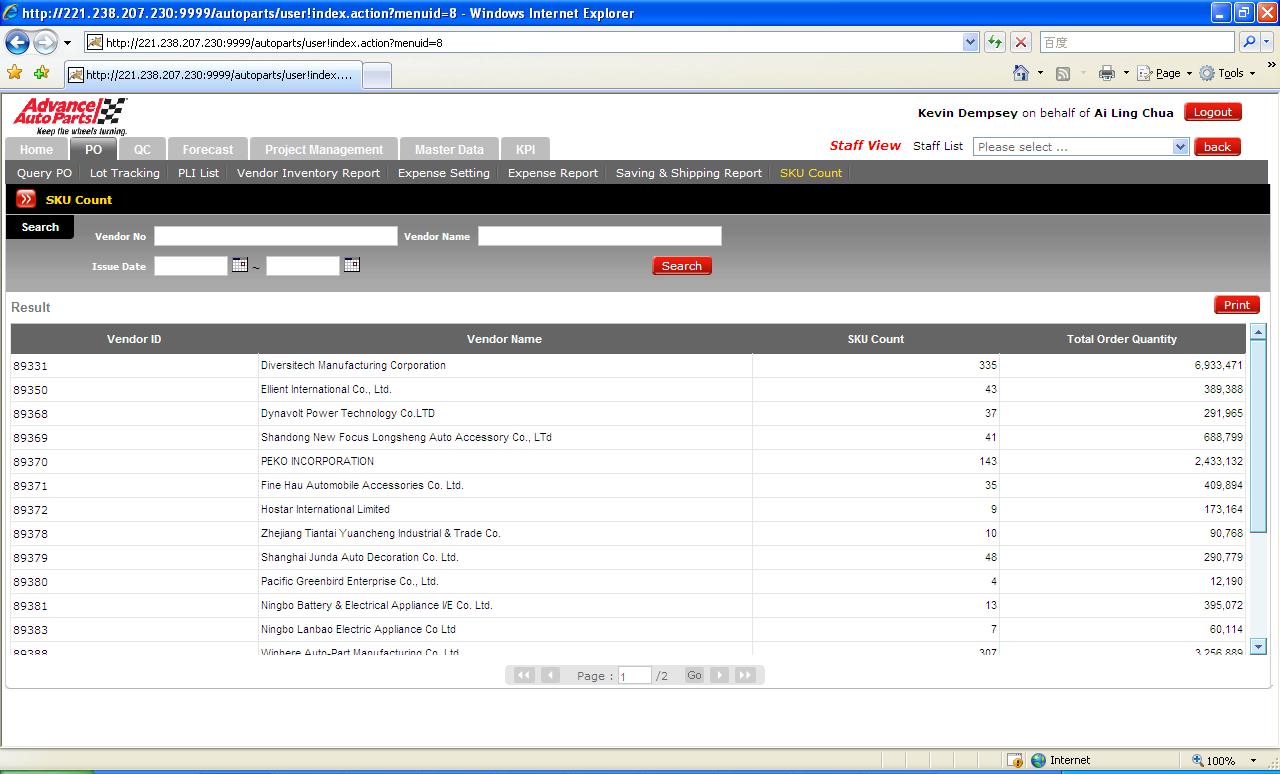Open Vendor Inventory Report submenu

[x=308, y=173]
